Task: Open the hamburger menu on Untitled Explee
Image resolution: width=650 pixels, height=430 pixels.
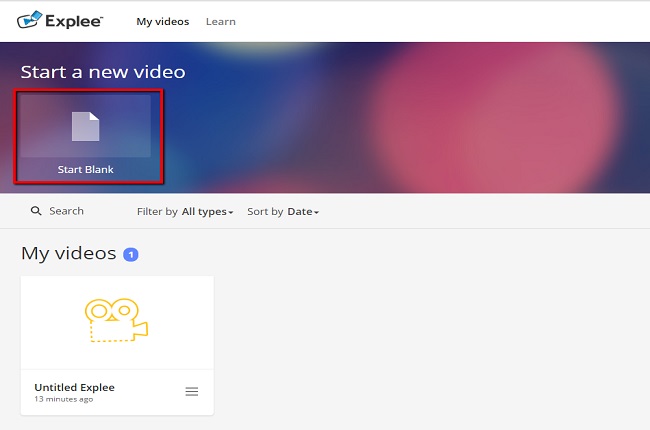Action: click(192, 392)
